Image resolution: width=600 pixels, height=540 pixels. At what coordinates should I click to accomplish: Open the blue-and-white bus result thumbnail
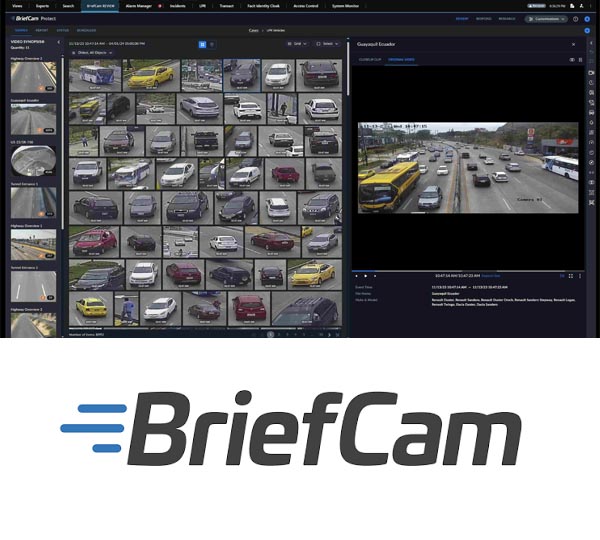point(95,75)
